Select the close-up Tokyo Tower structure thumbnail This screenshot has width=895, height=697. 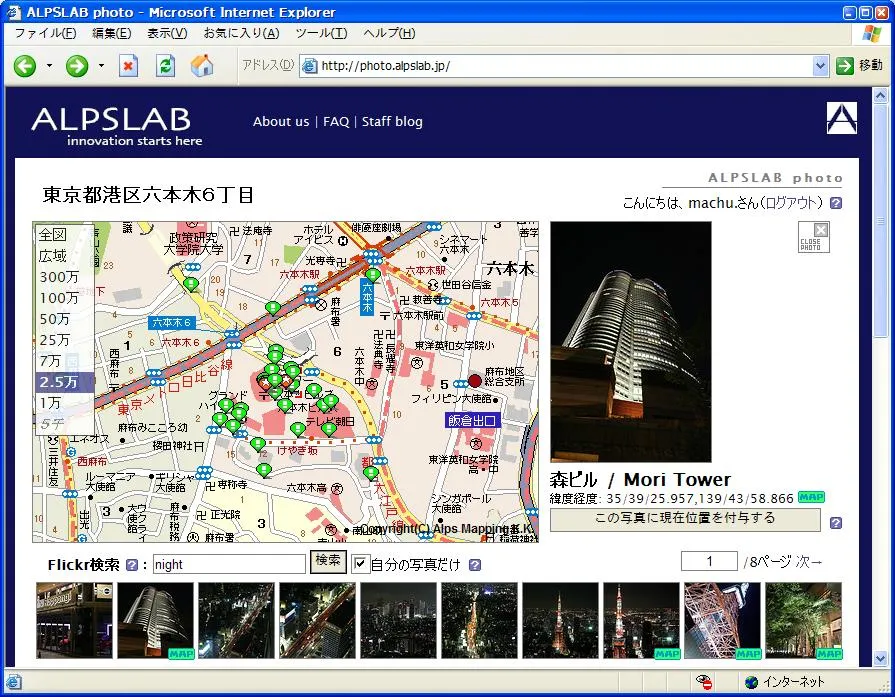pos(723,621)
